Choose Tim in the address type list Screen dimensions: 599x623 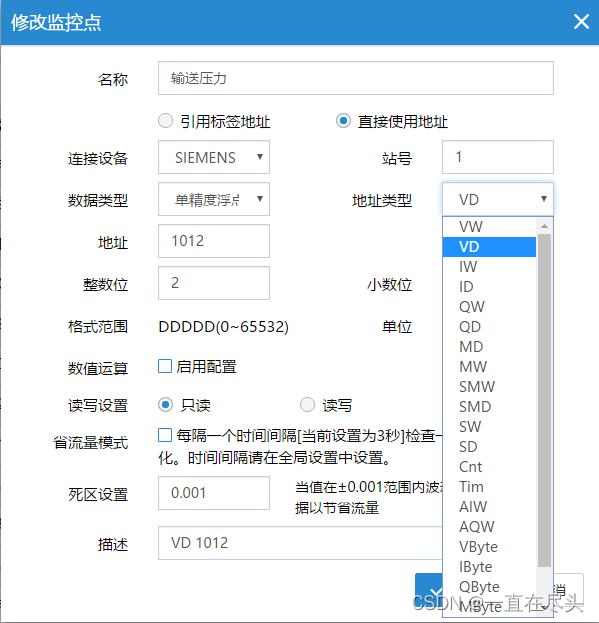[x=489, y=487]
